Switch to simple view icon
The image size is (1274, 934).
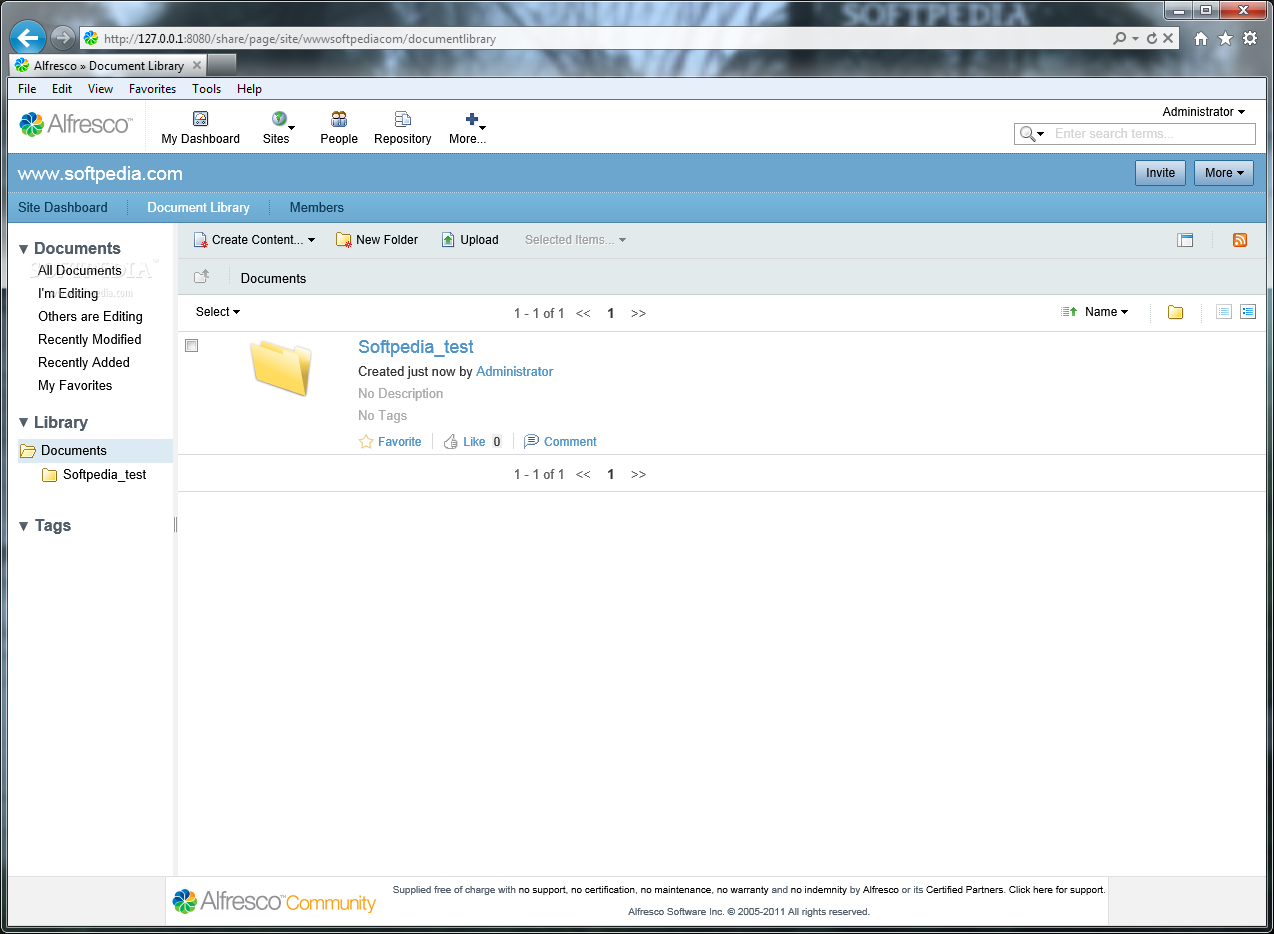pyautogui.click(x=1223, y=312)
